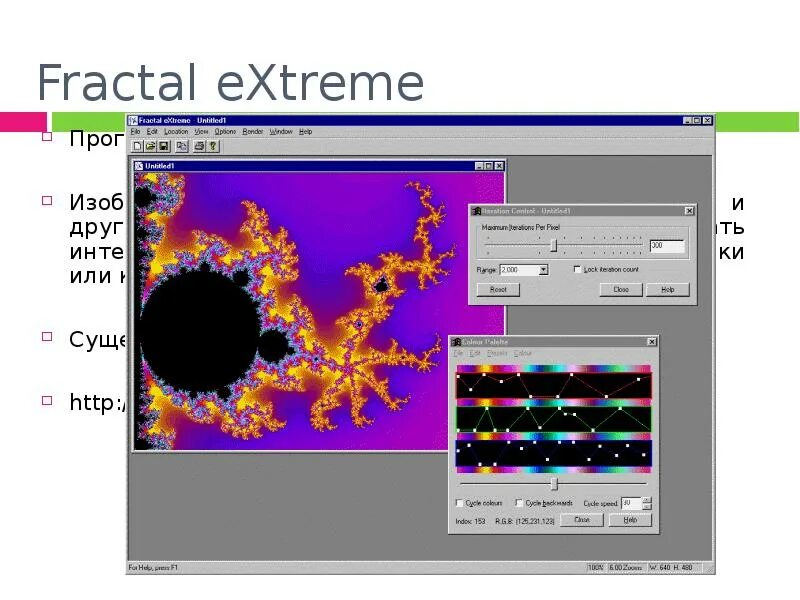Click the red channel curve editor strip
This screenshot has height=600, width=800.
coord(554,385)
